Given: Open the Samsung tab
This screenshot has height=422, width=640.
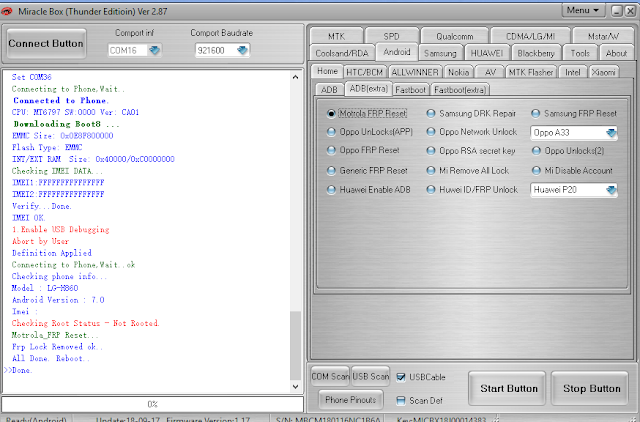Looking at the screenshot, I should click(x=440, y=53).
